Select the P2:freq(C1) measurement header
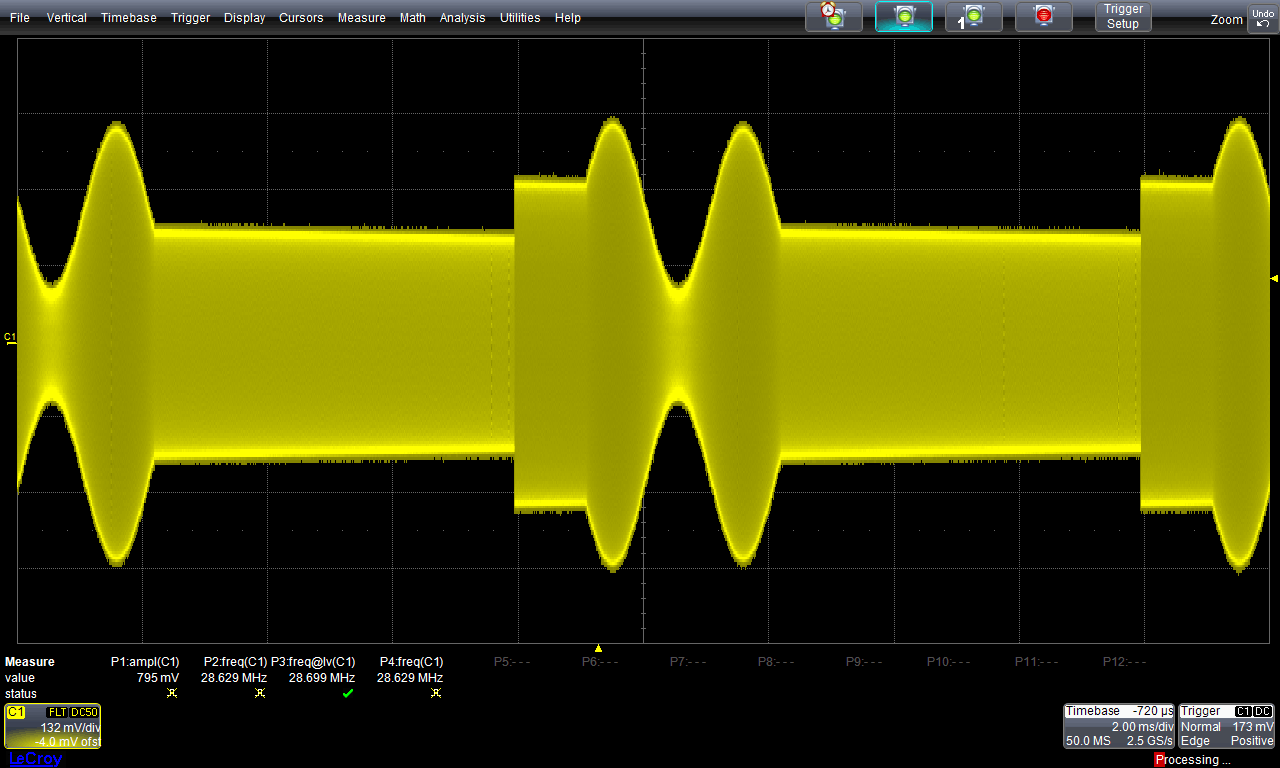1280x768 pixels. 235,662
